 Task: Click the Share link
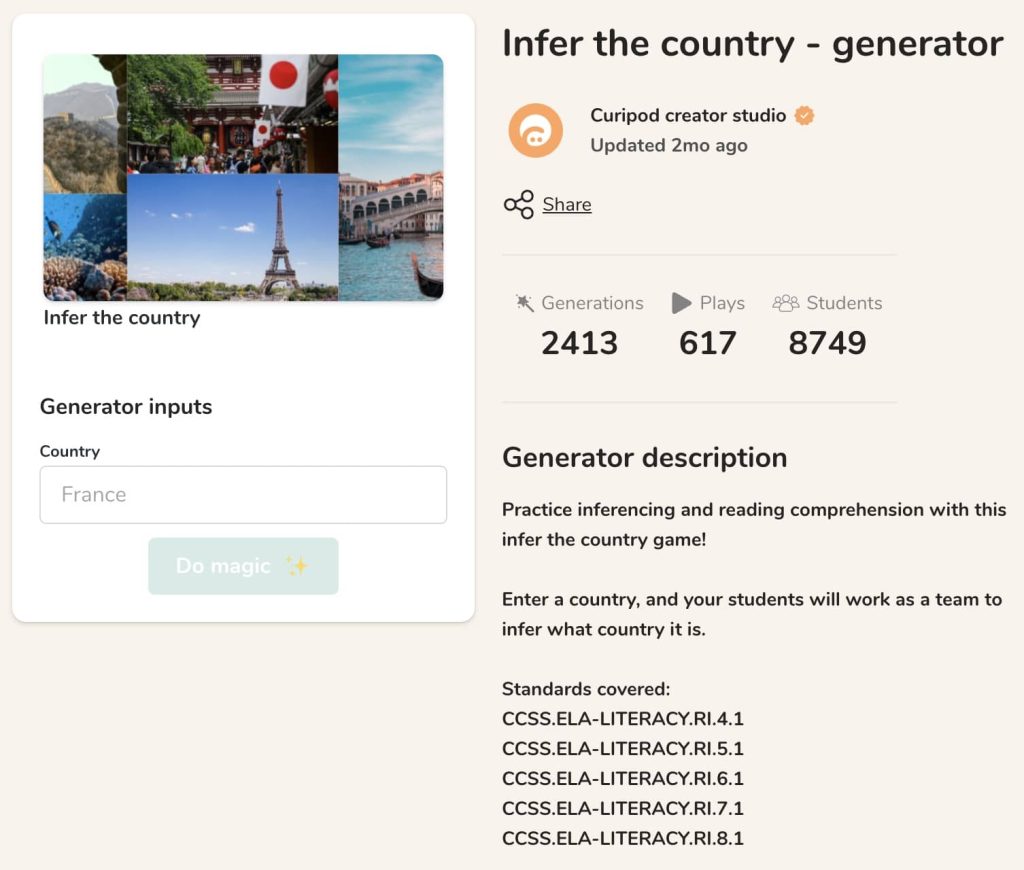tap(567, 204)
